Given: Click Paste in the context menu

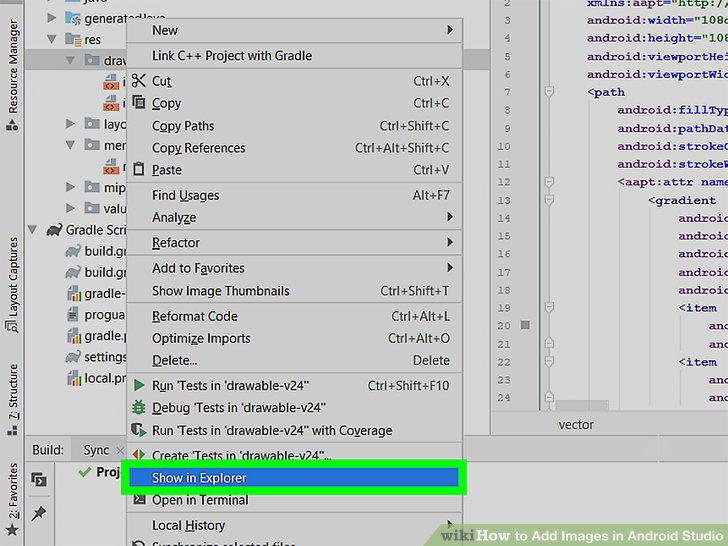Looking at the screenshot, I should click(293, 170).
